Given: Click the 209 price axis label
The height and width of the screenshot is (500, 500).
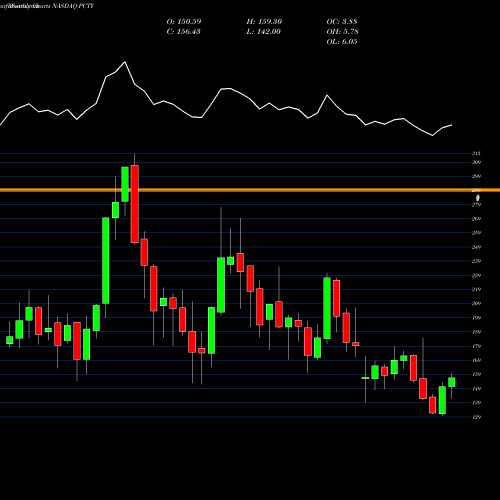Looking at the screenshot, I should [x=476, y=303].
